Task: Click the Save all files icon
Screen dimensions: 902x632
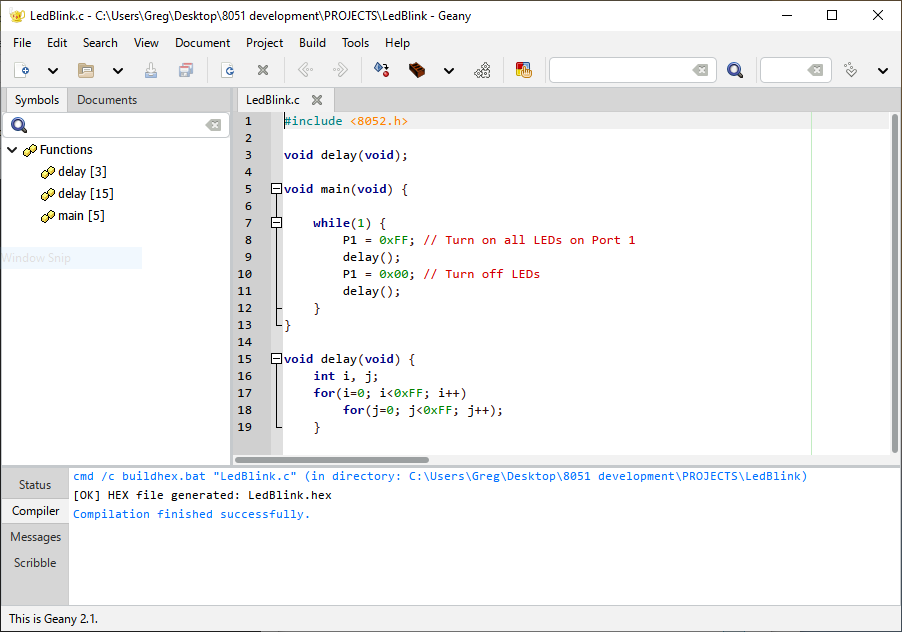Action: coord(186,70)
